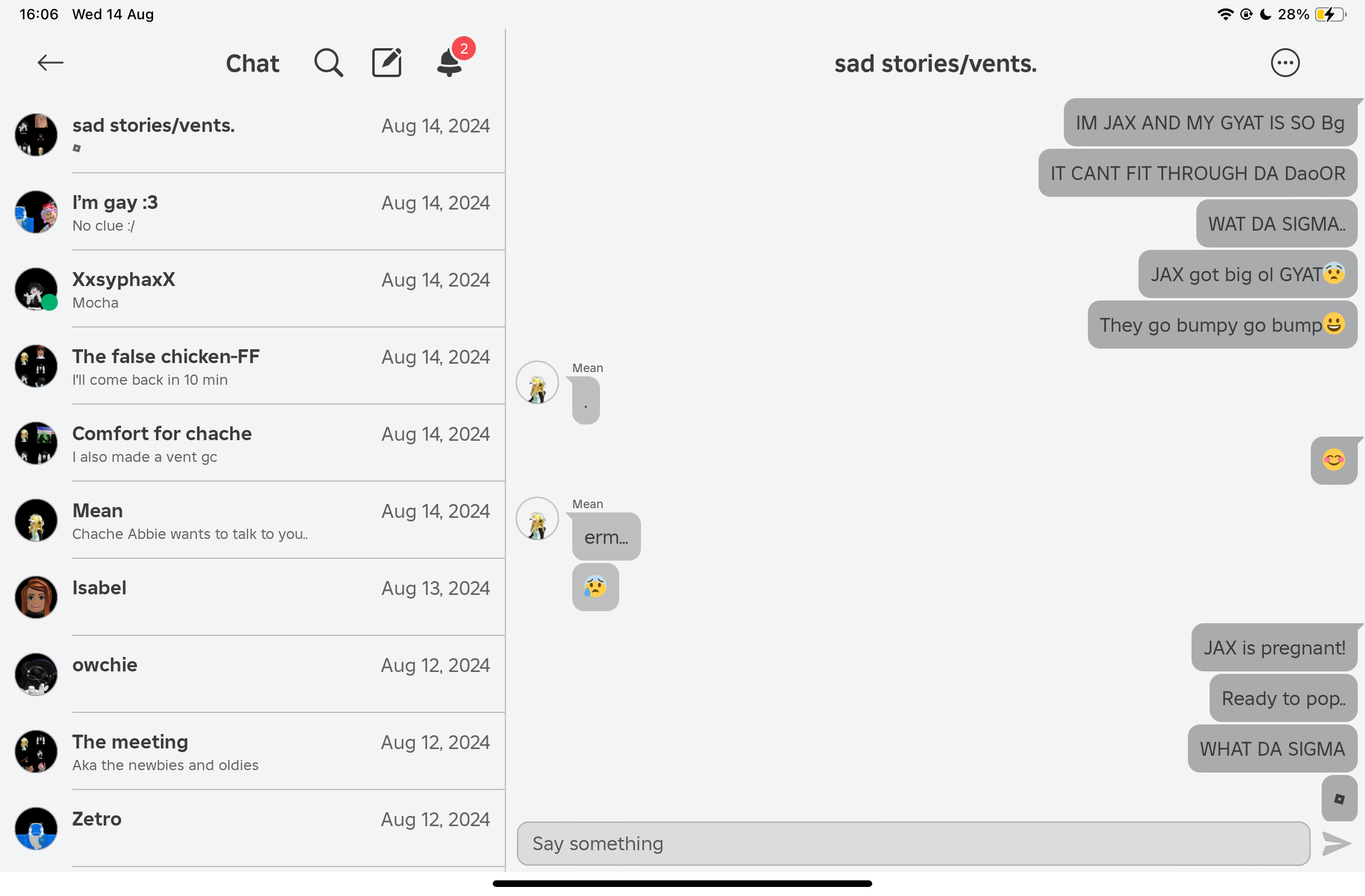This screenshot has height=896, width=1365.
Task: Click Zetro's avatar thumbnail
Action: [36, 829]
